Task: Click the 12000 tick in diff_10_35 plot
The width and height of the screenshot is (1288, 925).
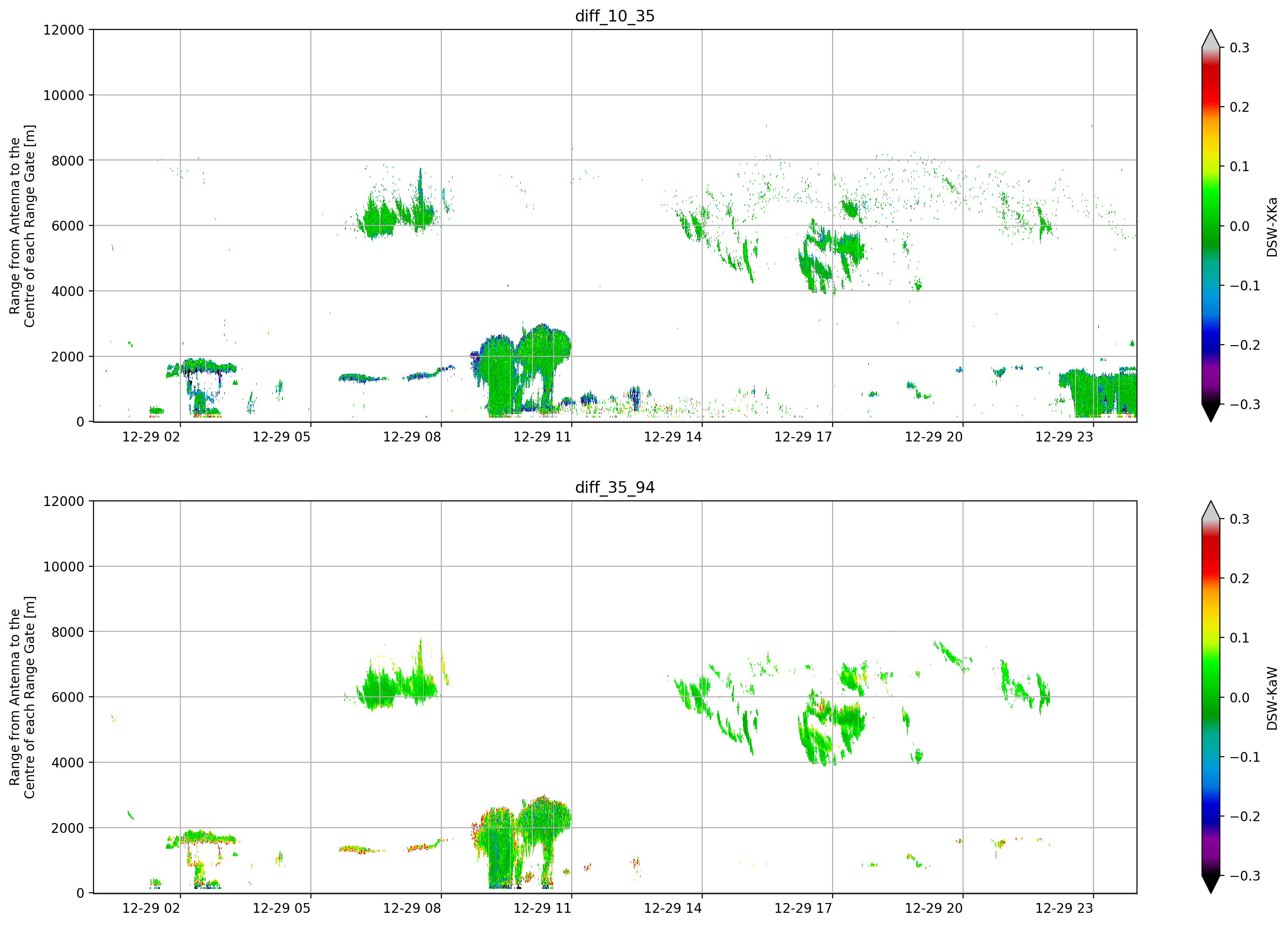Action: click(64, 30)
